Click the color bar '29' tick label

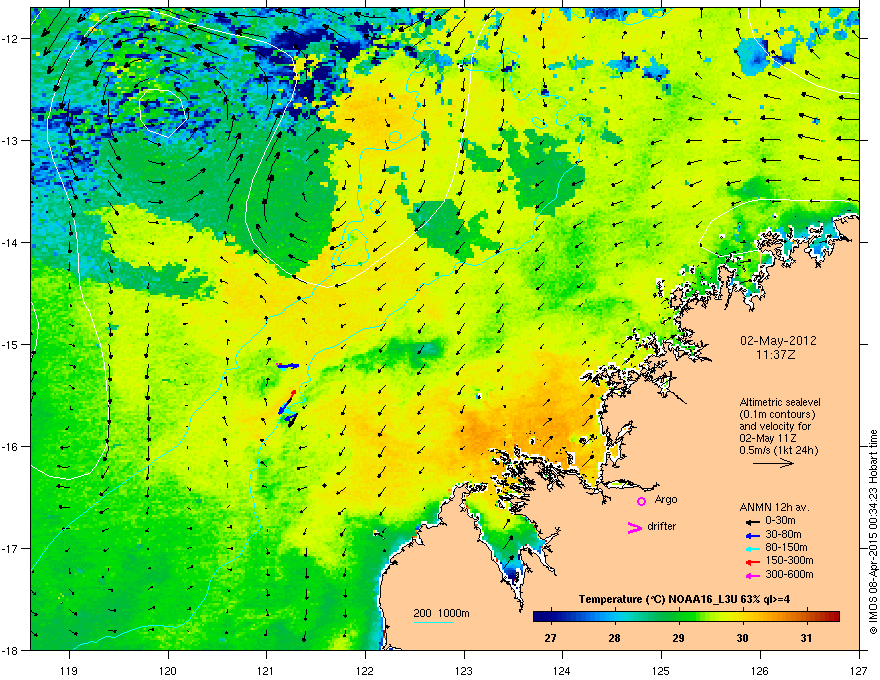(679, 638)
